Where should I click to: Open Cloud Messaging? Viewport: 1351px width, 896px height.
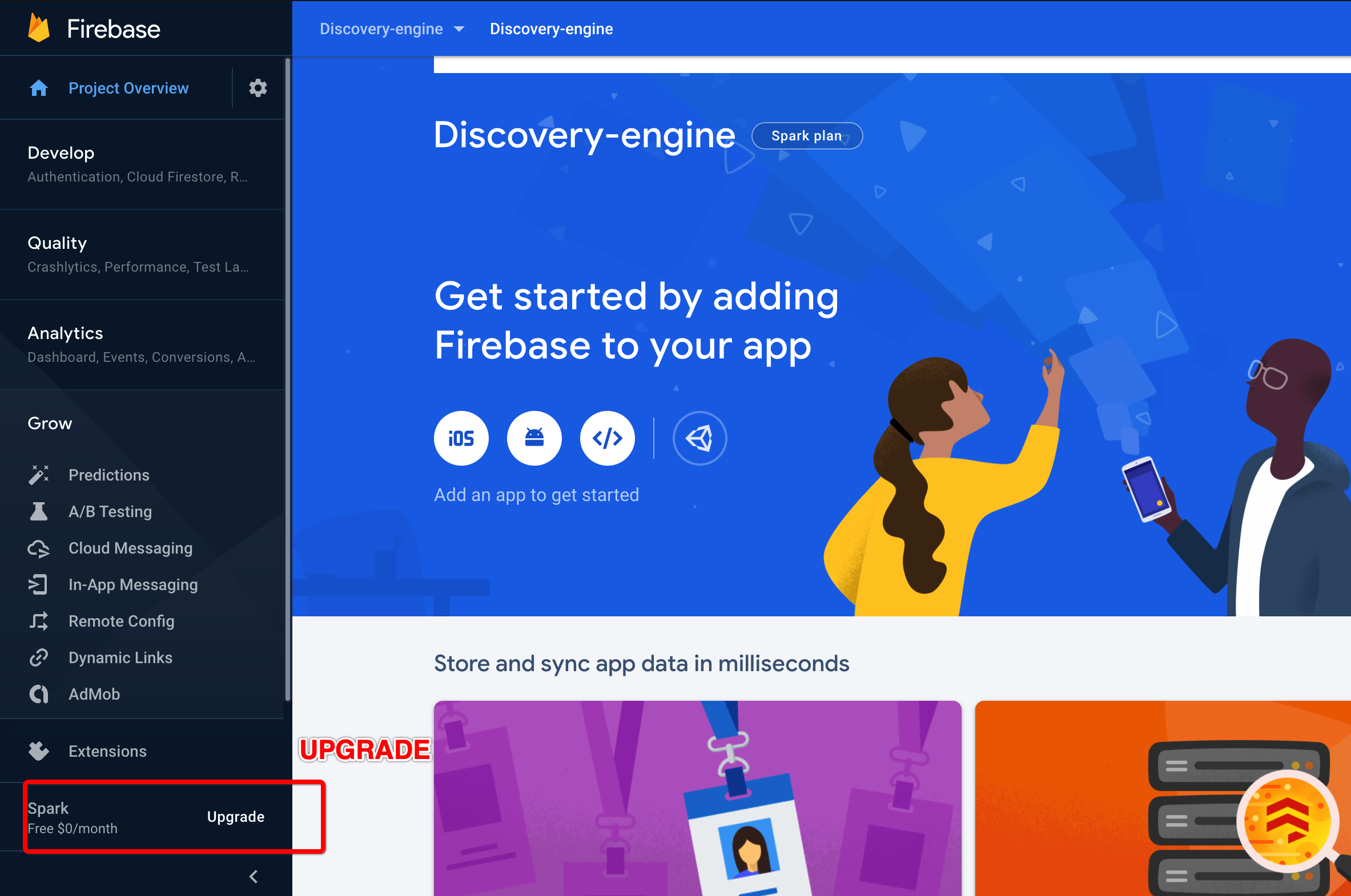(130, 548)
